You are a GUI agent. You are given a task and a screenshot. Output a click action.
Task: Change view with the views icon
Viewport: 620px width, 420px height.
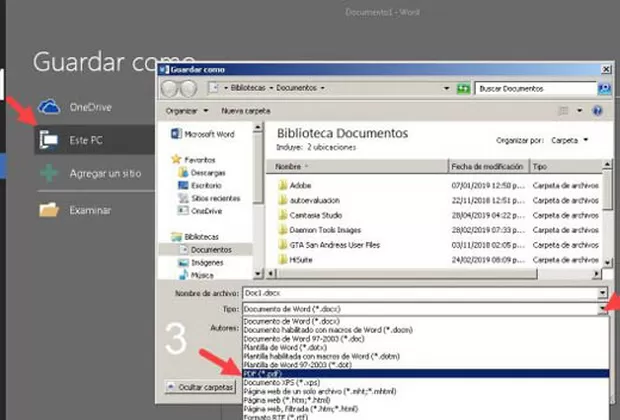tap(563, 111)
